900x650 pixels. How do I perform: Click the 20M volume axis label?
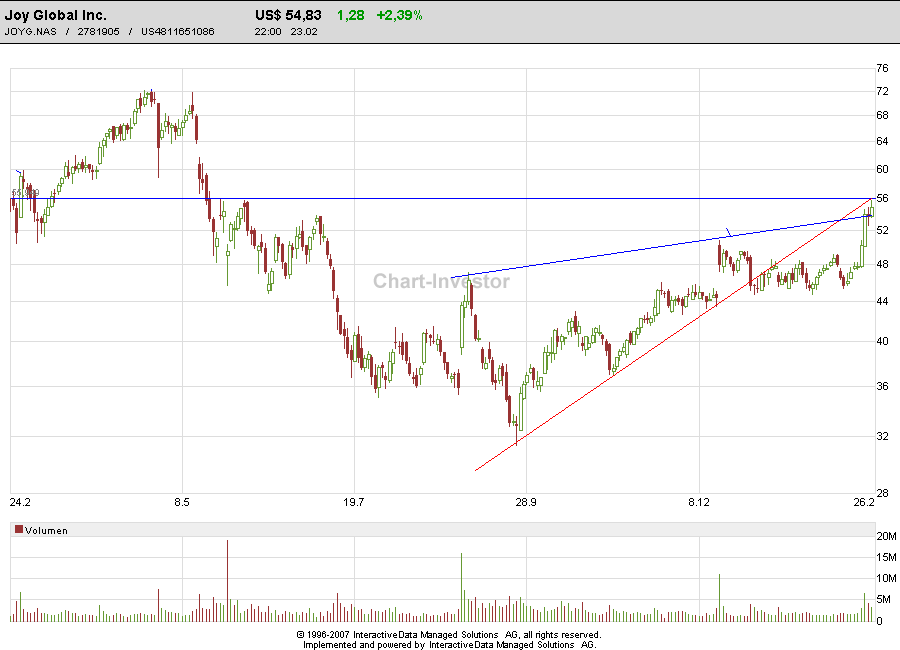pyautogui.click(x=884, y=537)
